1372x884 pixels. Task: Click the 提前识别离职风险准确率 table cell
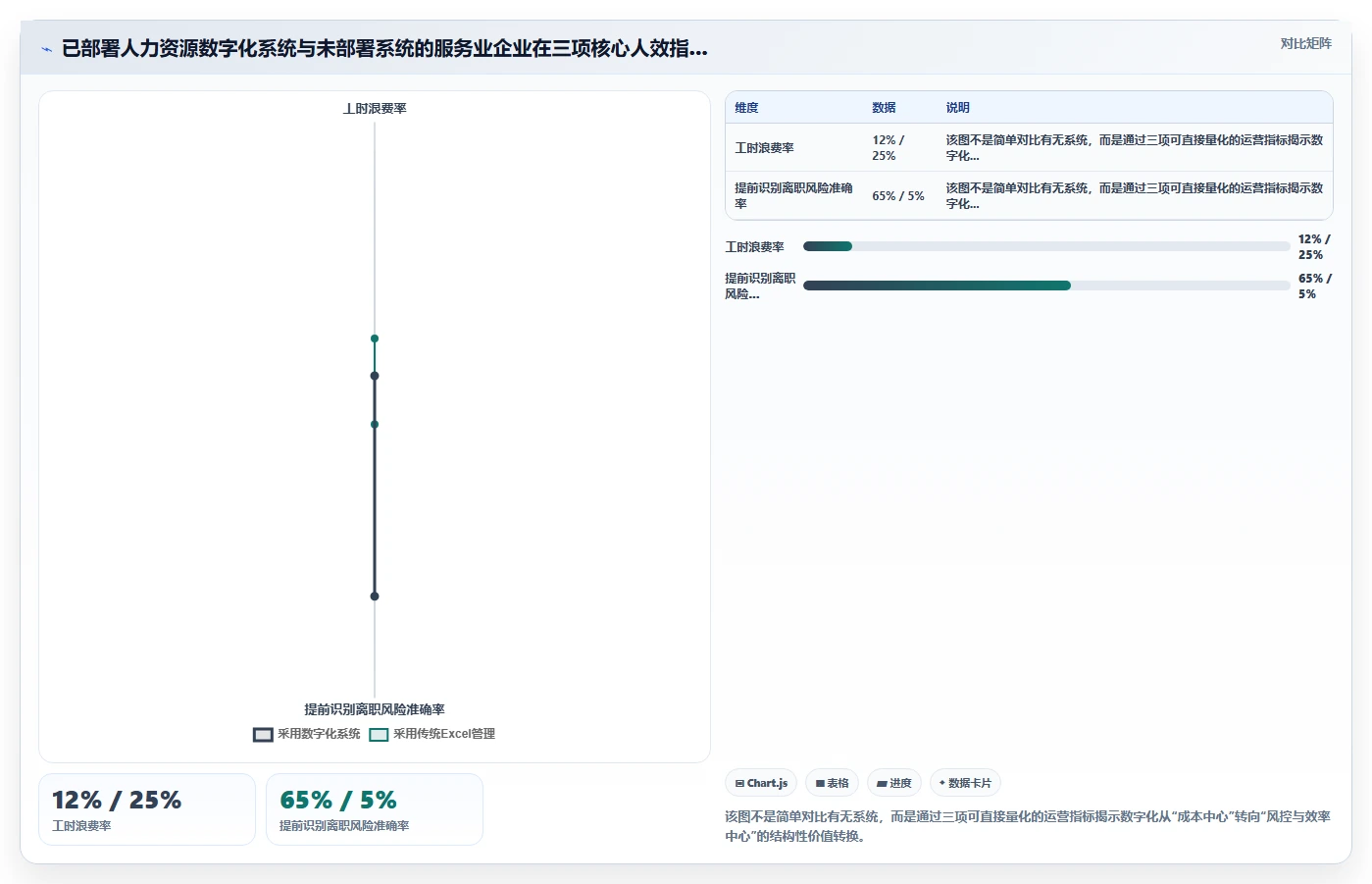(793, 195)
